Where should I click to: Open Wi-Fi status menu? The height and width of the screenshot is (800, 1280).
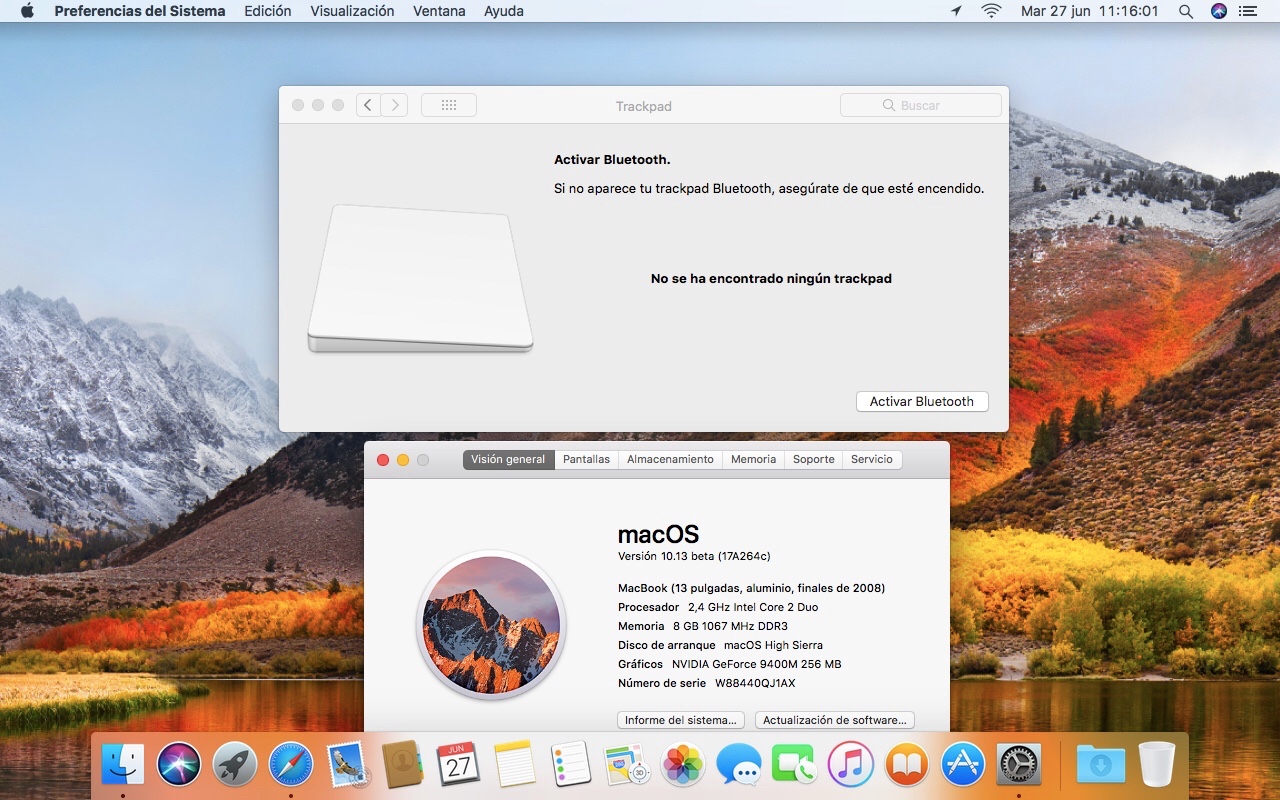coord(991,11)
